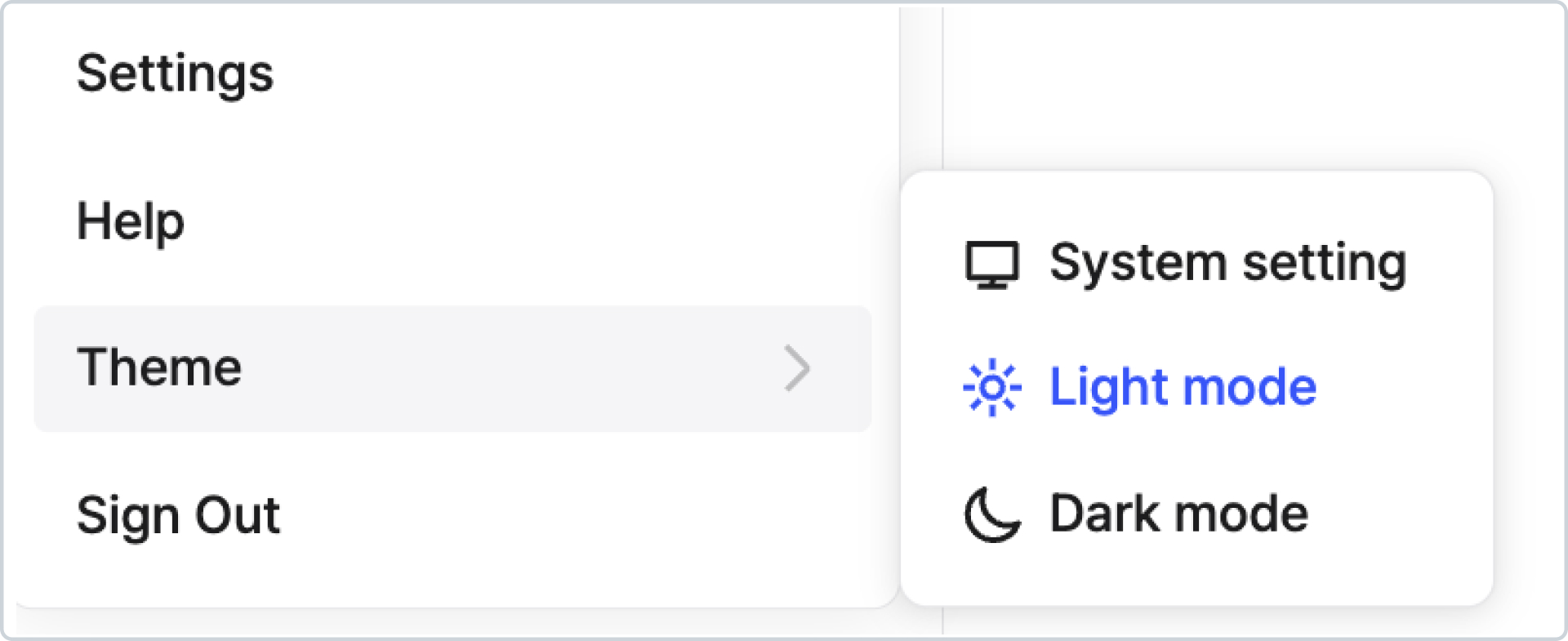Sign Out of the account
This screenshot has height=641, width=1568.
coord(452,515)
